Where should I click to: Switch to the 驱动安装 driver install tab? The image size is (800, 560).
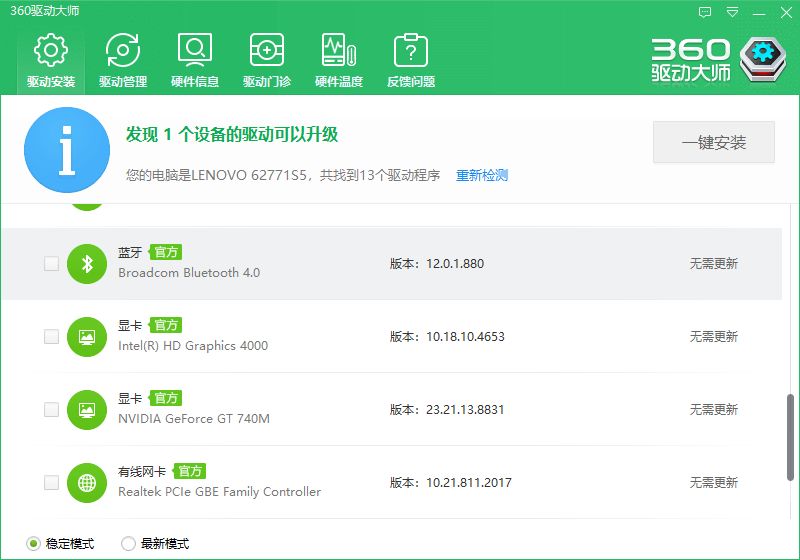(51, 61)
